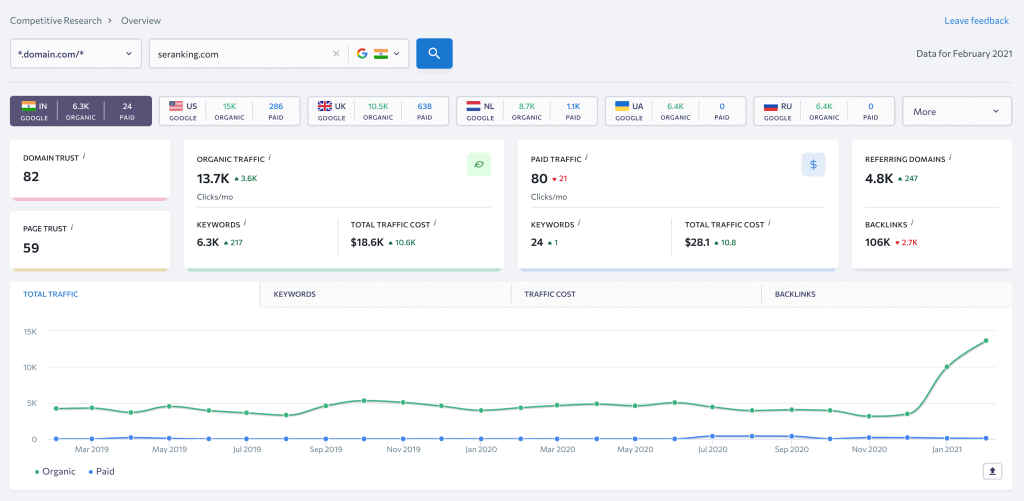Click the organic traffic leaf icon
Screen dimensions: 1024x501
coord(479,165)
